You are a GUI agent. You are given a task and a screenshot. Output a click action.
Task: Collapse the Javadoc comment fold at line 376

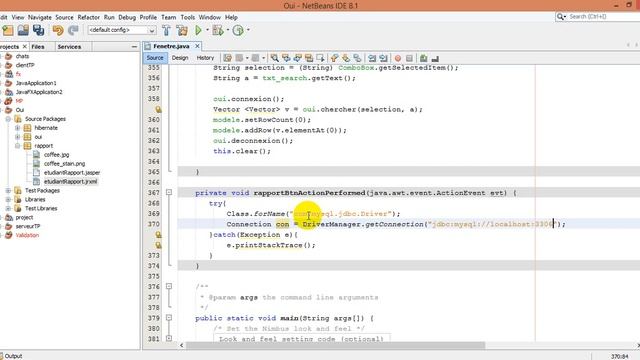(169, 287)
